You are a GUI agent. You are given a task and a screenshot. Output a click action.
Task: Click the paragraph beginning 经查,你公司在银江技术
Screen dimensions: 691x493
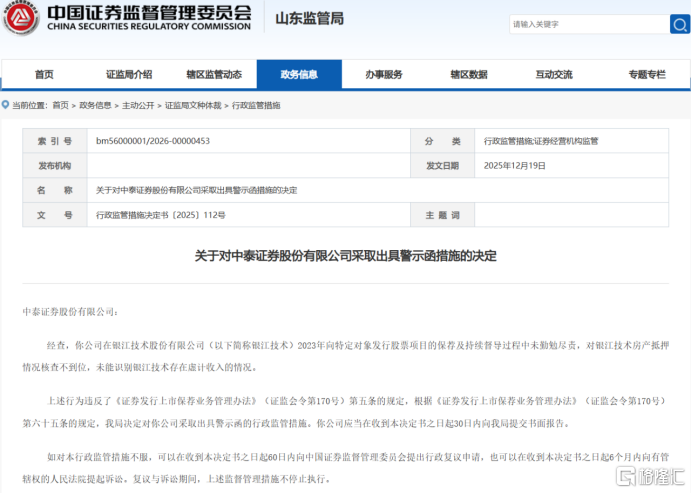coord(346,356)
